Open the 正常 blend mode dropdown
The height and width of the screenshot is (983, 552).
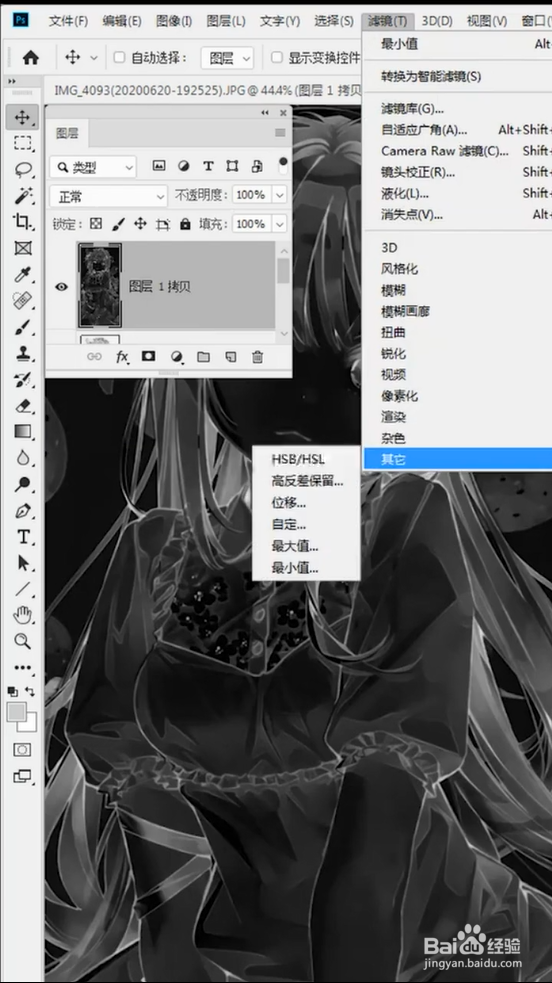[108, 197]
